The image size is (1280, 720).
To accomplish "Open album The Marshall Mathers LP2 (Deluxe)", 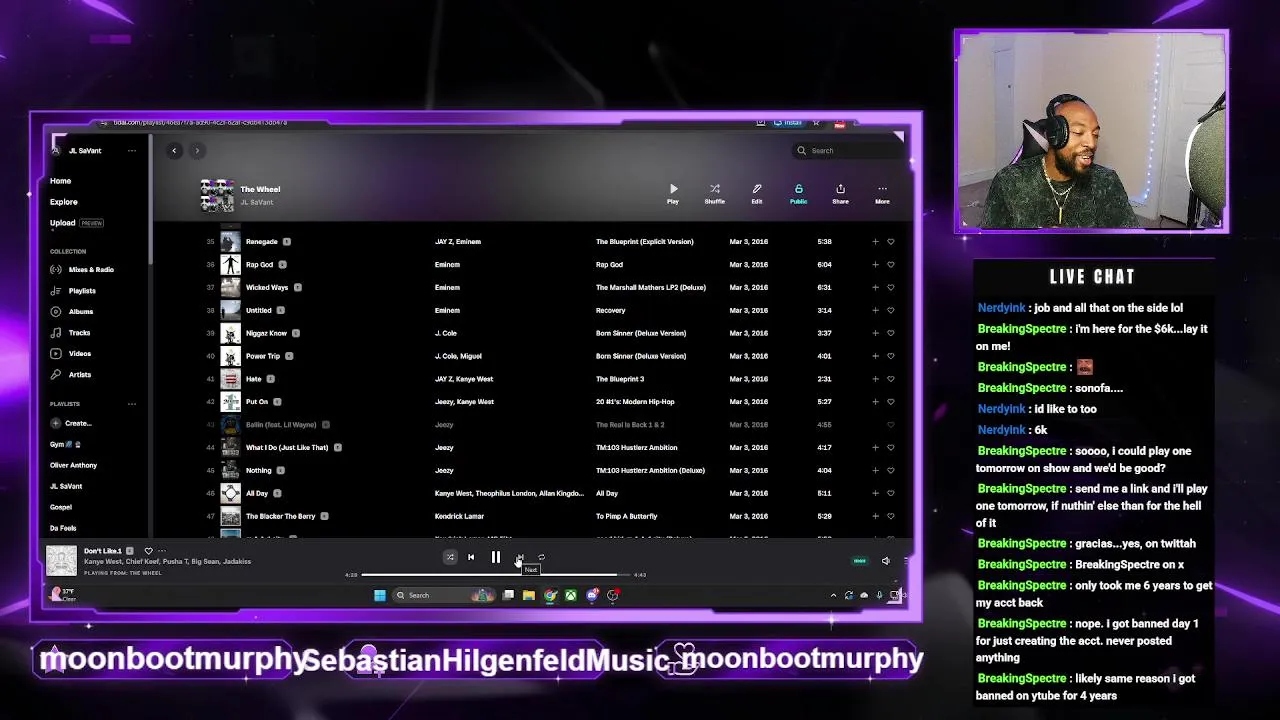I will [x=651, y=288].
